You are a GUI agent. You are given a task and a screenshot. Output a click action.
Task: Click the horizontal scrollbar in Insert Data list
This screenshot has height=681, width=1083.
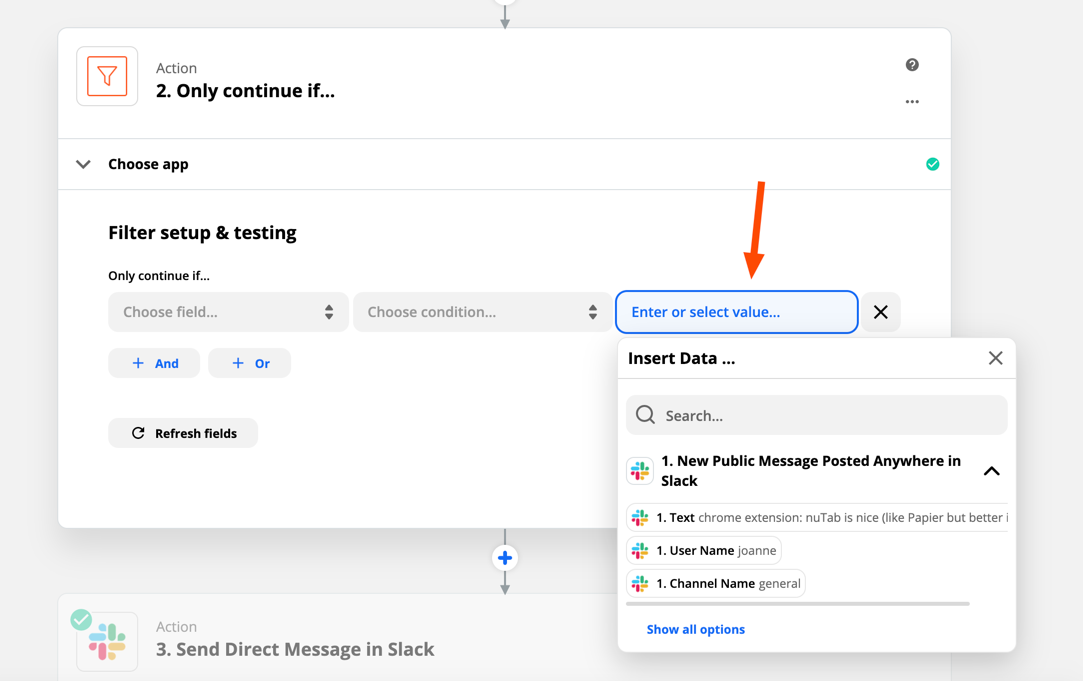tap(798, 604)
